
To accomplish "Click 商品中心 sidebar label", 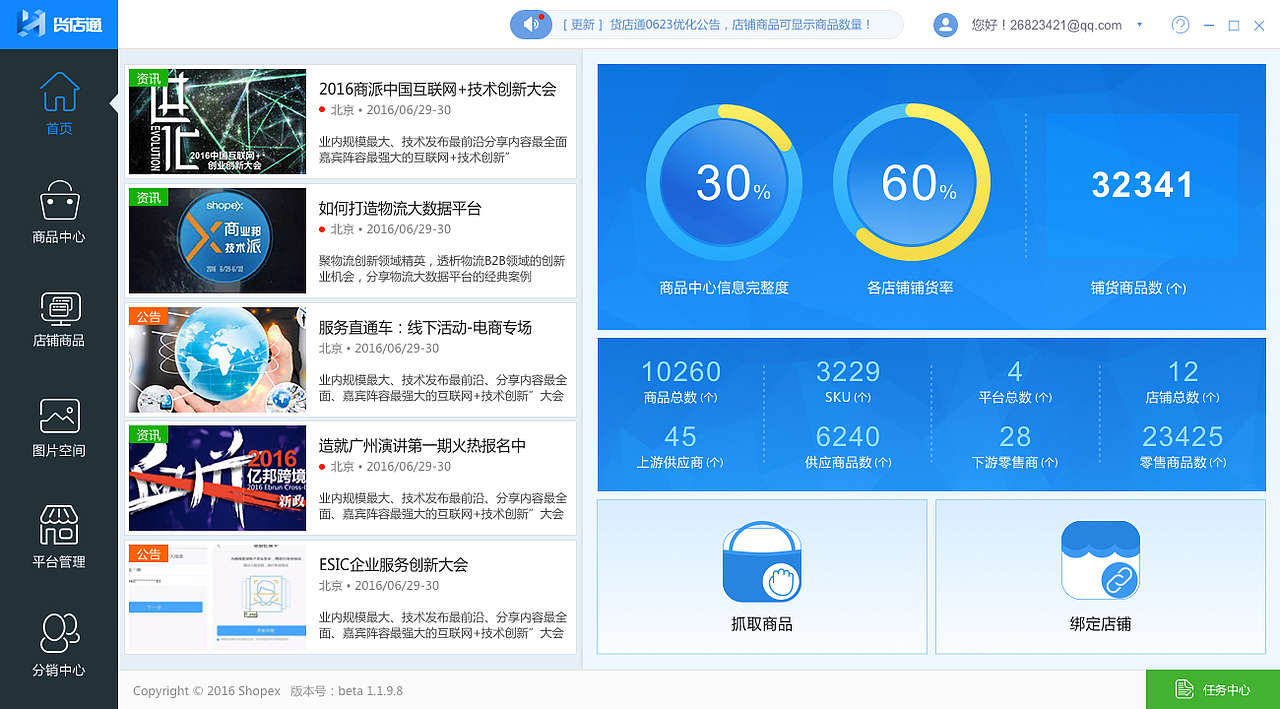I will pos(59,237).
